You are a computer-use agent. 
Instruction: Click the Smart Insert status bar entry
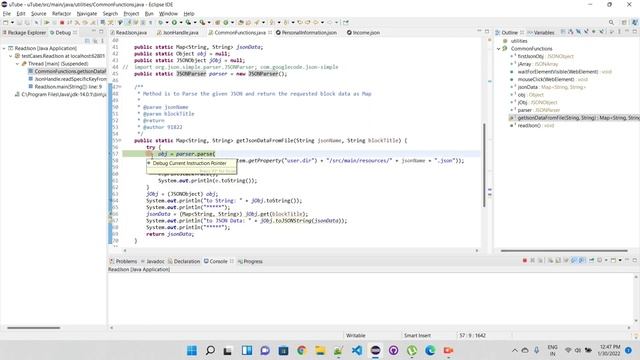[417, 336]
